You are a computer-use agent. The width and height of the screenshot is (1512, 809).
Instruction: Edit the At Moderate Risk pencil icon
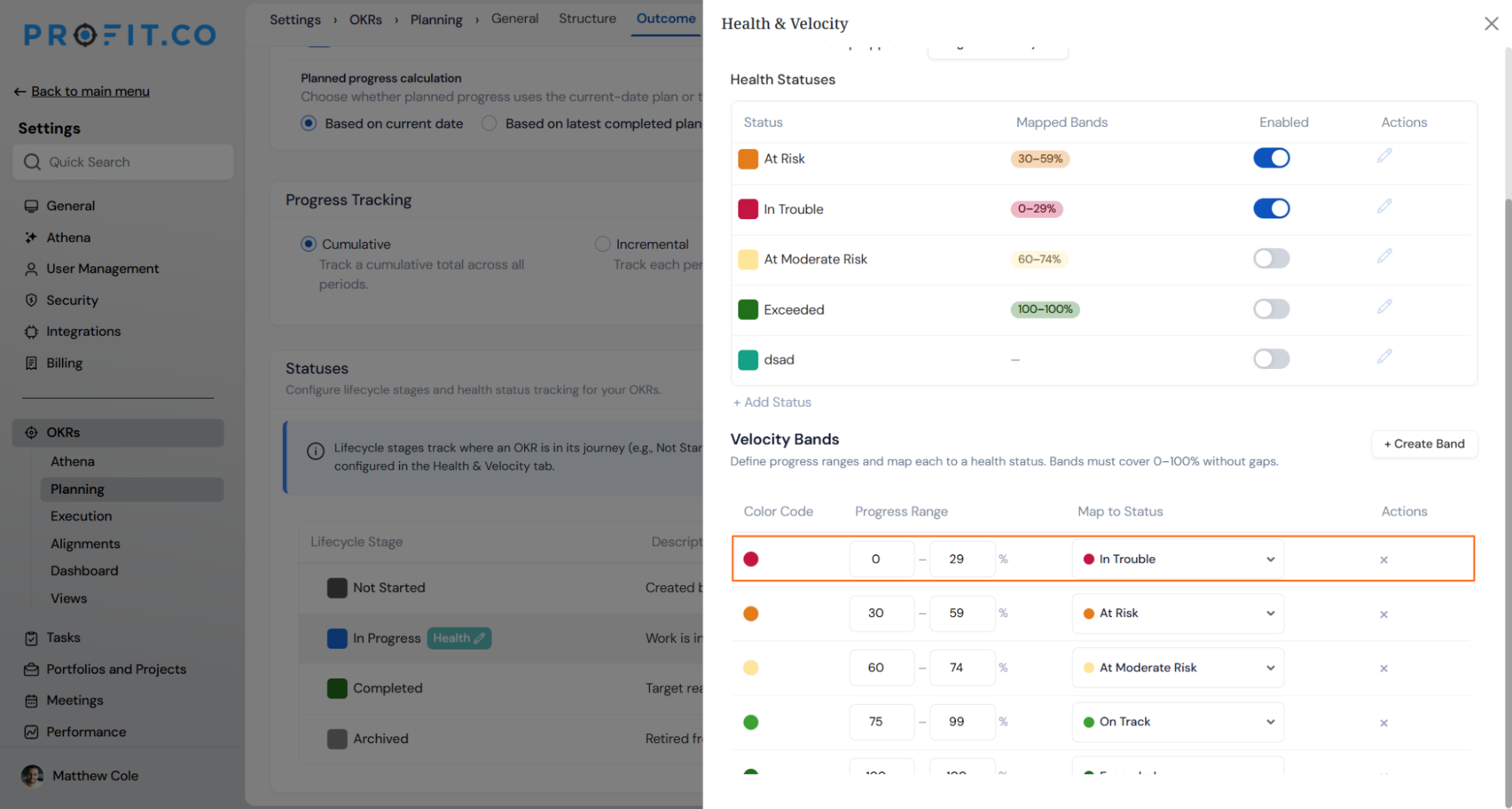coord(1384,256)
